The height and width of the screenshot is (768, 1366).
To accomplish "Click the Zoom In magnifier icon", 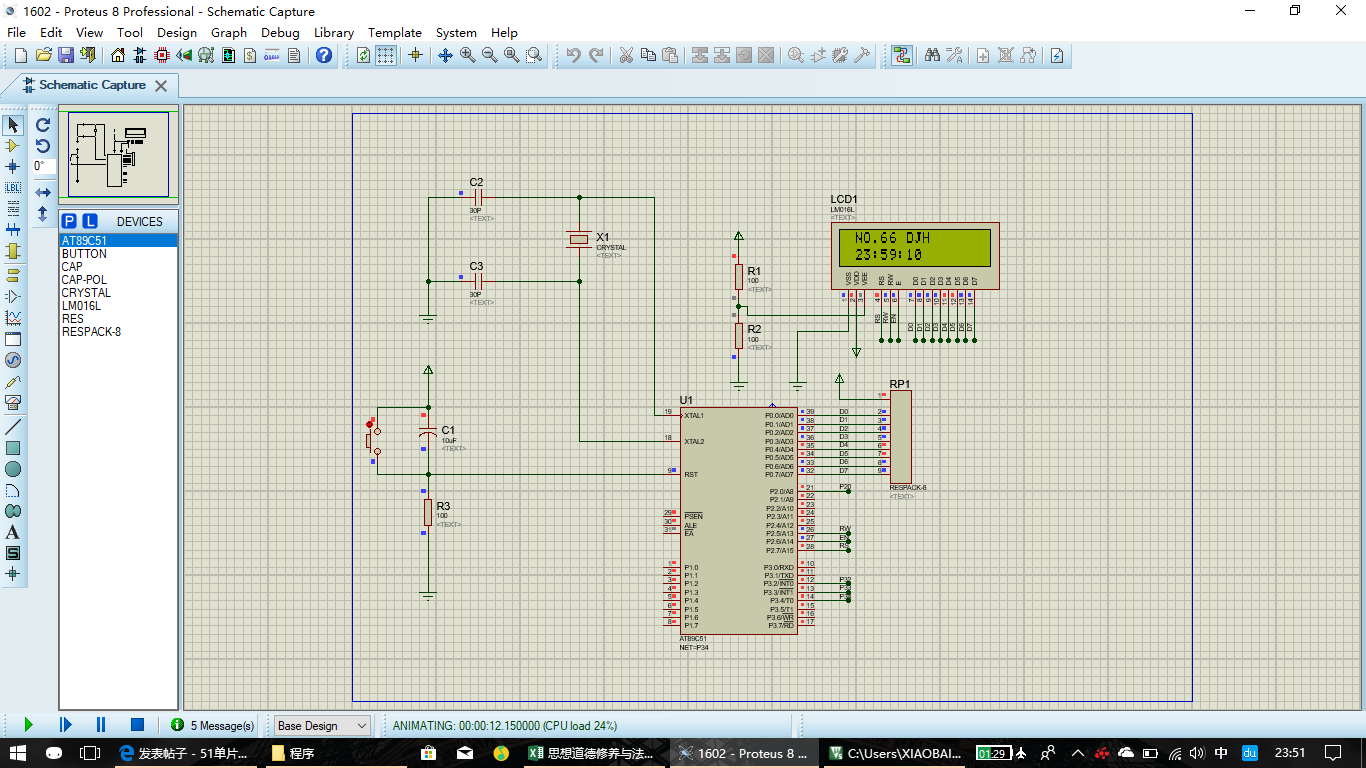I will (x=468, y=55).
